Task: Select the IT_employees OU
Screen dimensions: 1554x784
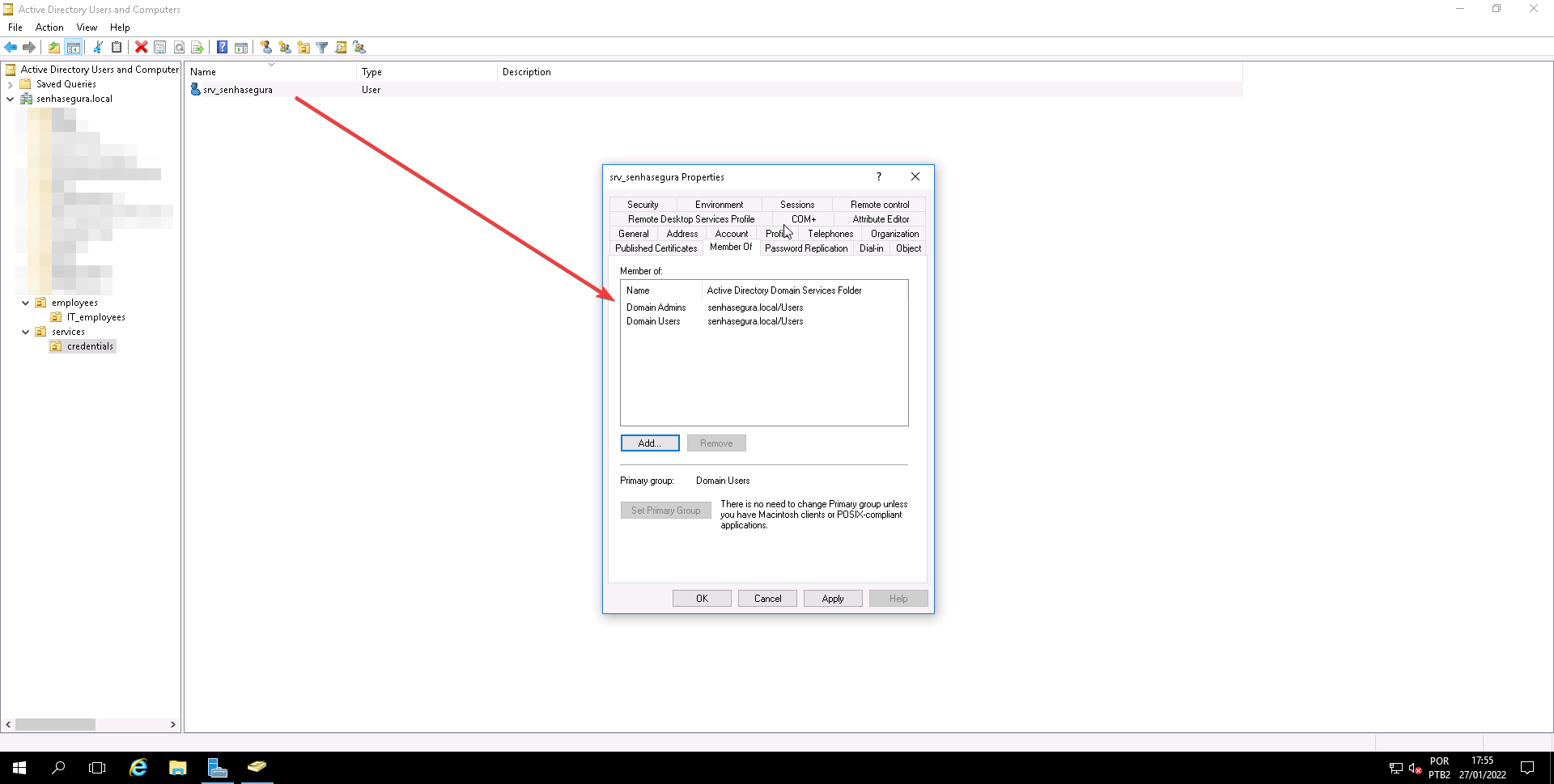Action: (96, 317)
